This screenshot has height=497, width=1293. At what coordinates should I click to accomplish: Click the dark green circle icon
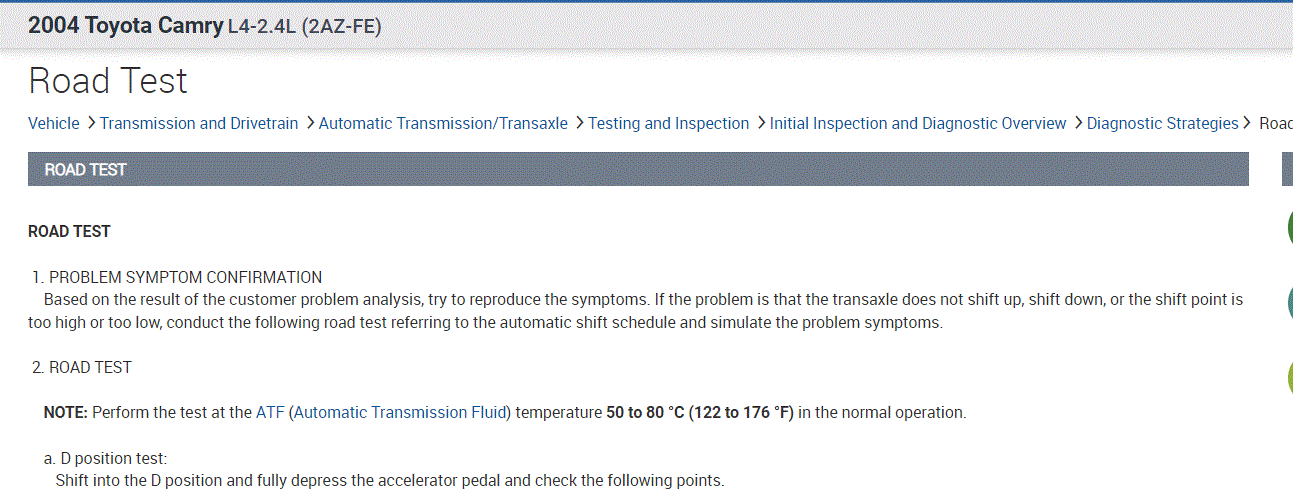(1289, 229)
